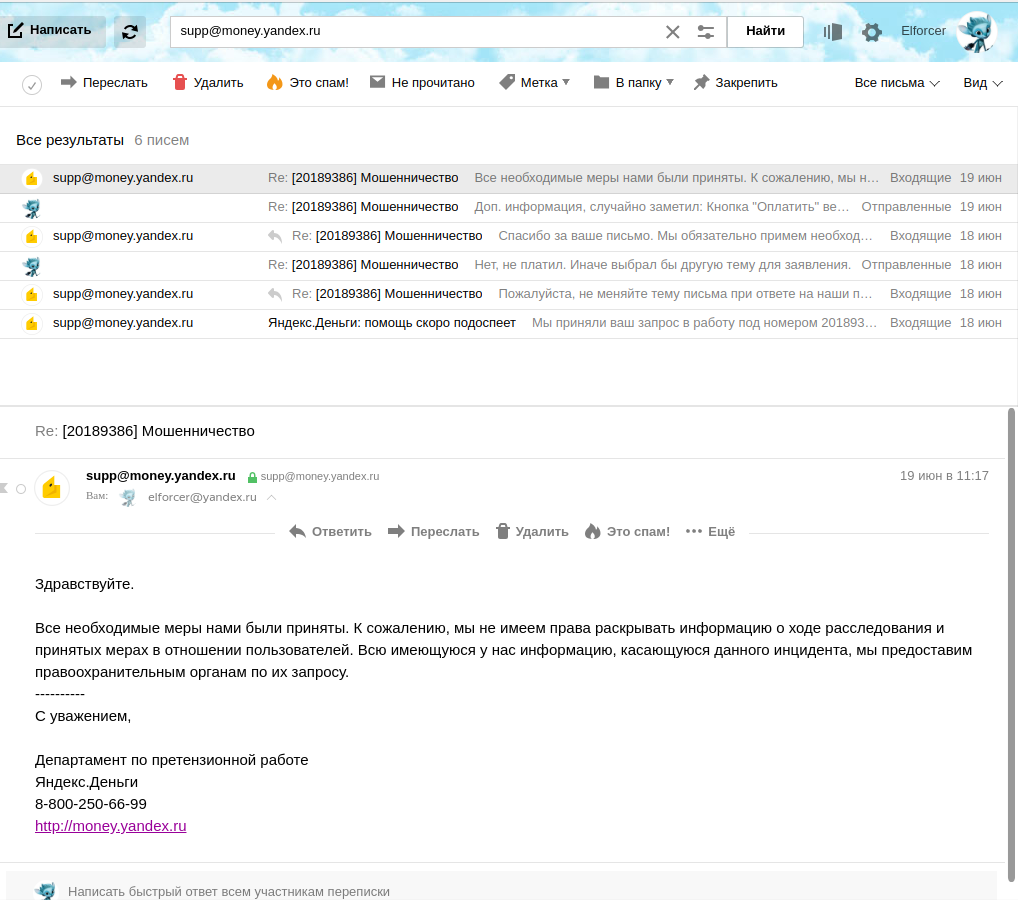Open advanced search filter settings icon
The height and width of the screenshot is (900, 1018).
706,32
